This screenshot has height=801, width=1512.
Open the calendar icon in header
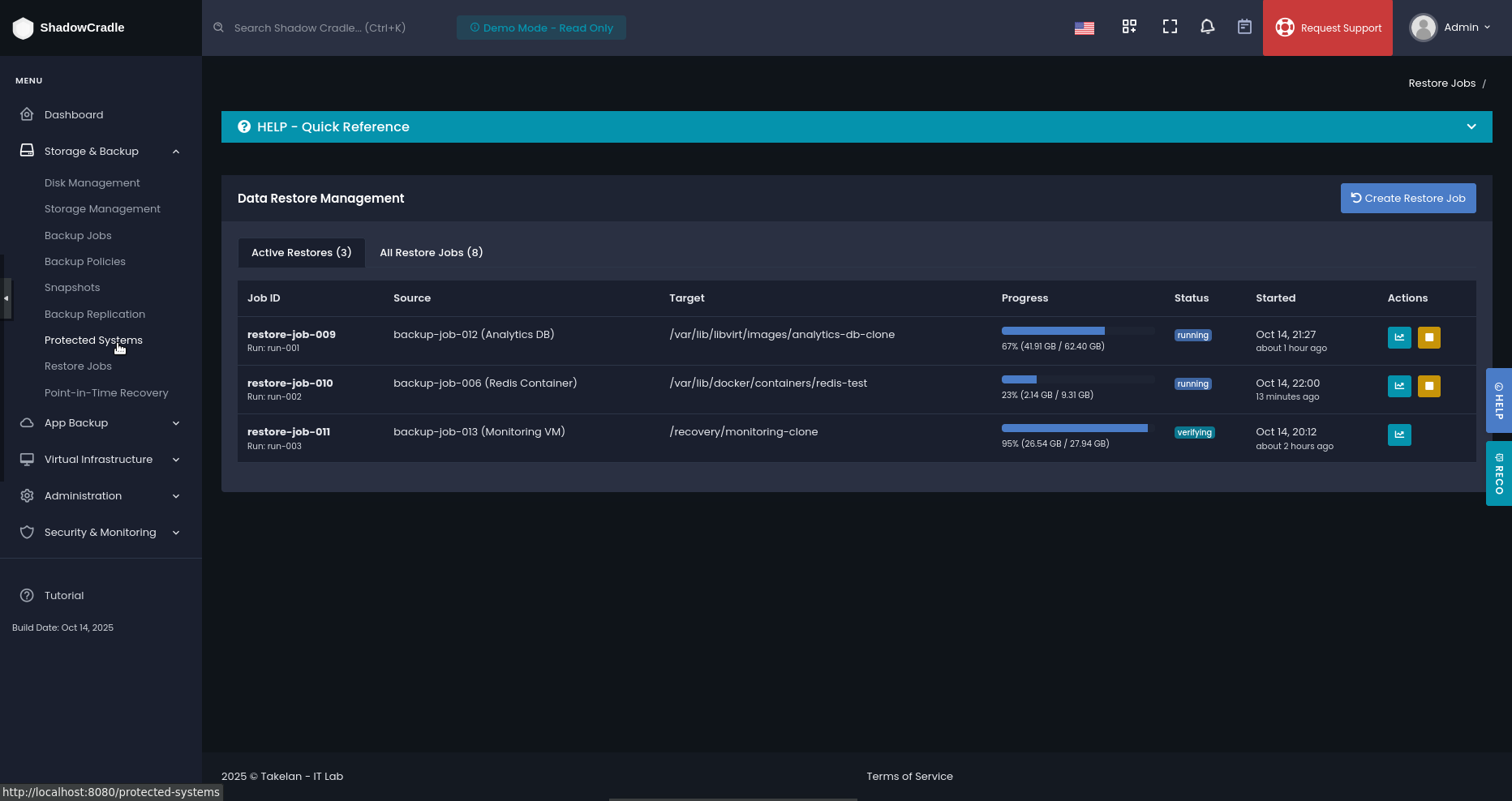click(x=1244, y=27)
